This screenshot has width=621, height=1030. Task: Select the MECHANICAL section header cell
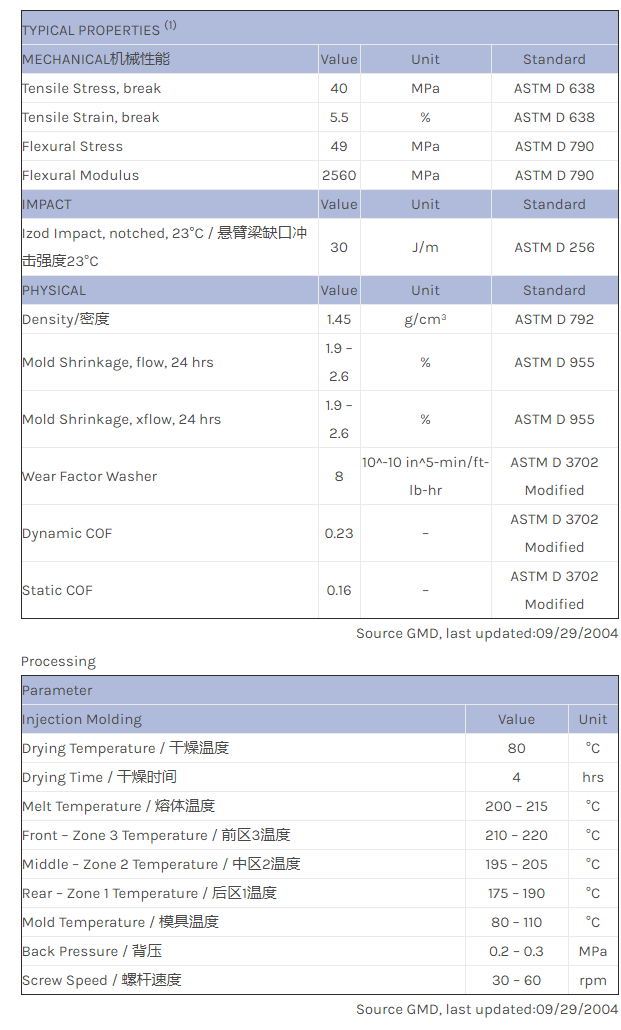pos(96,59)
